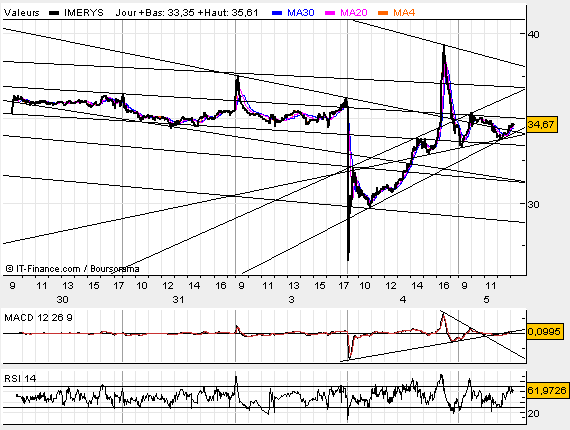Select the MA30 label text
Image resolution: width=570 pixels, height=430 pixels.
click(301, 13)
